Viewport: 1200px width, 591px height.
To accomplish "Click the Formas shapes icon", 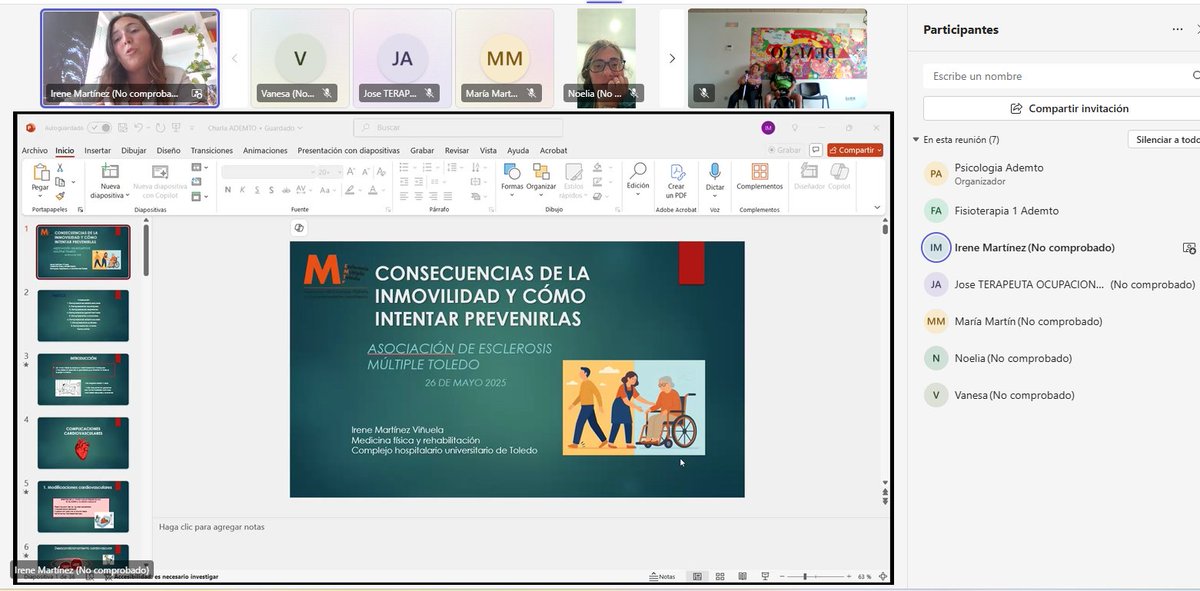I will [512, 172].
